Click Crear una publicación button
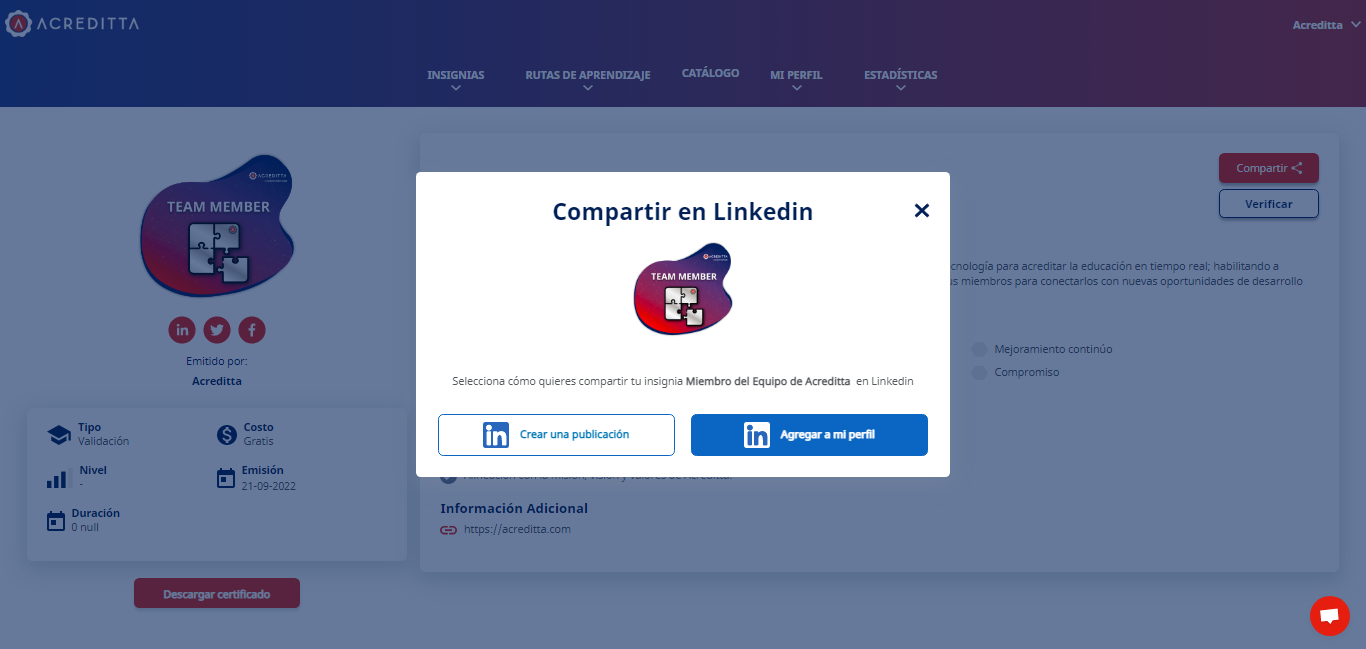 tap(556, 435)
